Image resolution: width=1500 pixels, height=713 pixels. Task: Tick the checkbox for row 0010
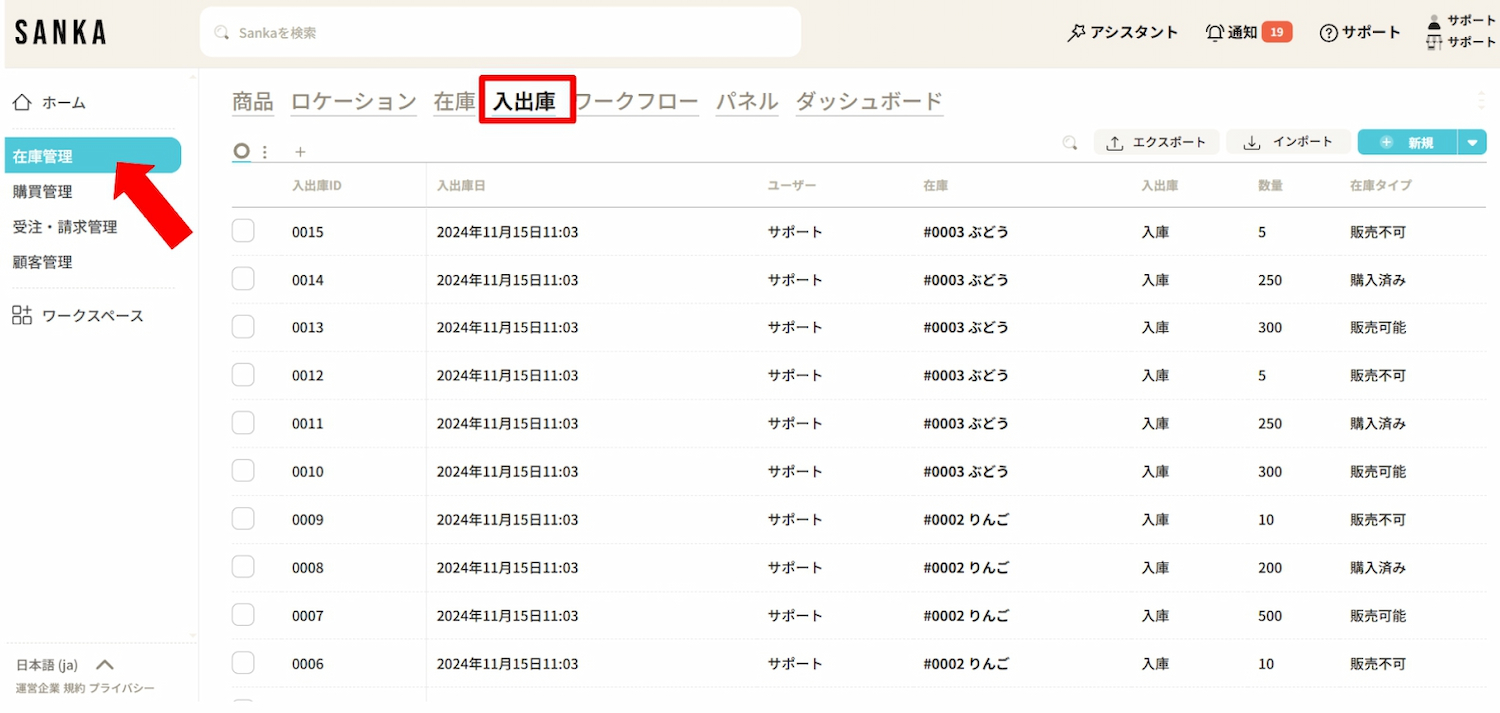click(x=243, y=471)
